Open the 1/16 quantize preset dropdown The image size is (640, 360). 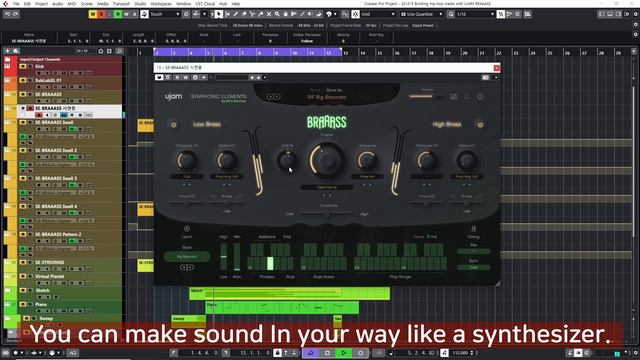click(x=476, y=14)
